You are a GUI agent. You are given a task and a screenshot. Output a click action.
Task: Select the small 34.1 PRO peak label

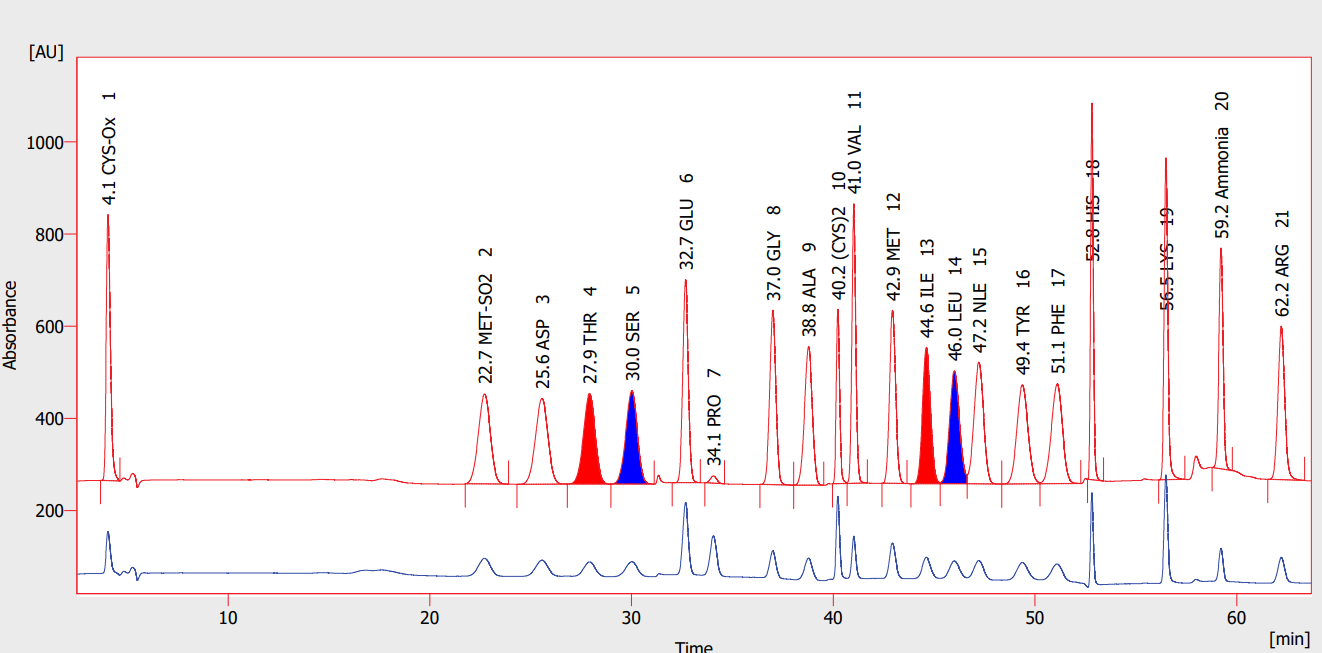point(714,417)
